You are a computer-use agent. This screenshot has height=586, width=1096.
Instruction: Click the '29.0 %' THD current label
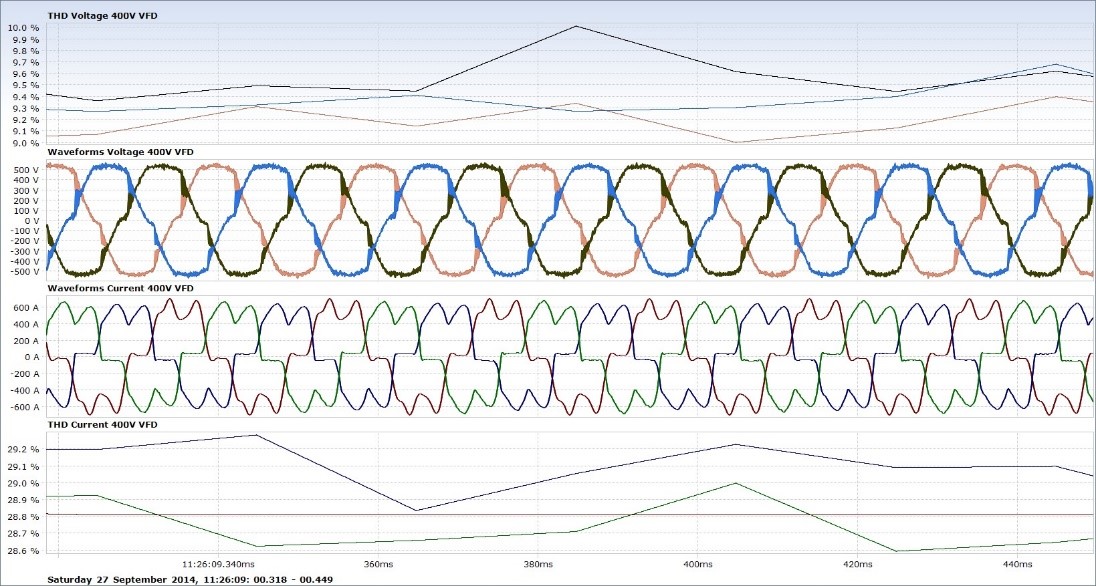[x=22, y=483]
